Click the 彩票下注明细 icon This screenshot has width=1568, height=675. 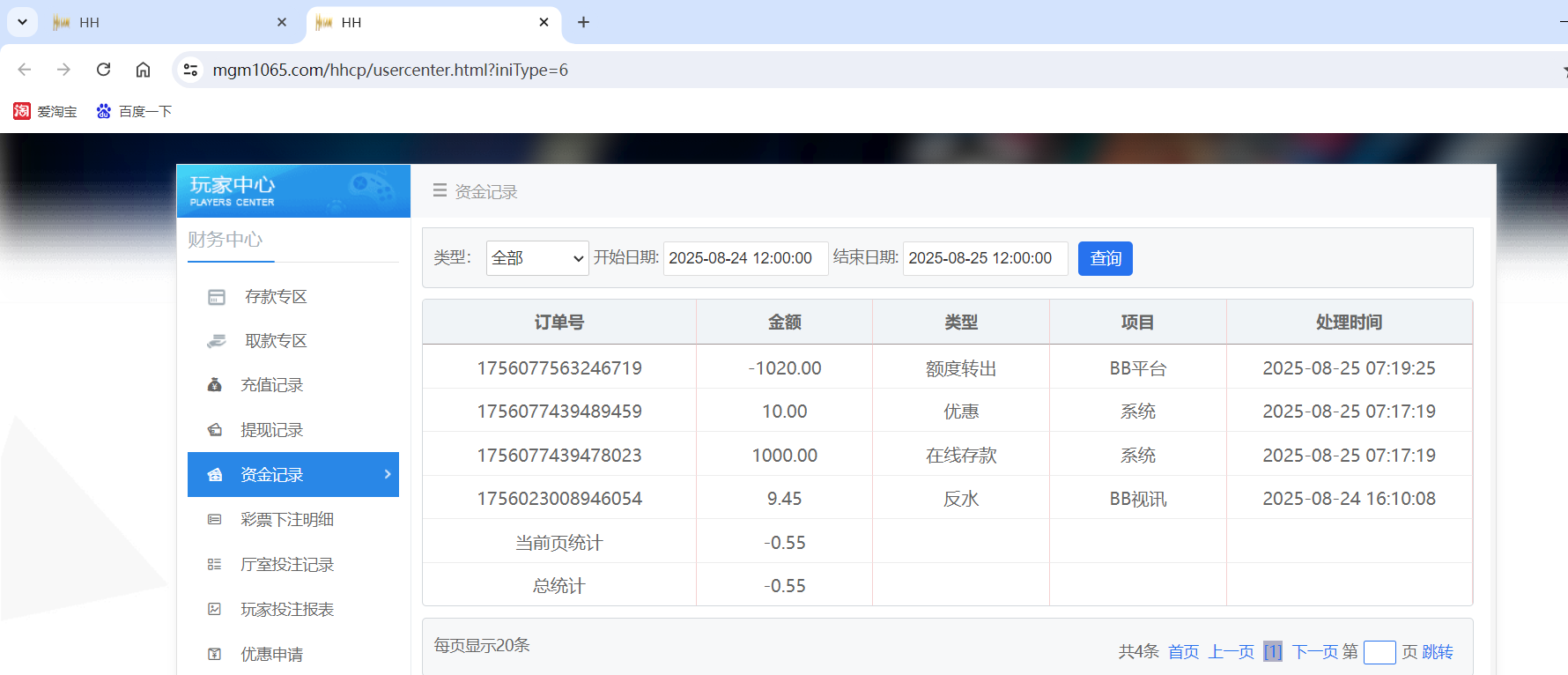(214, 520)
